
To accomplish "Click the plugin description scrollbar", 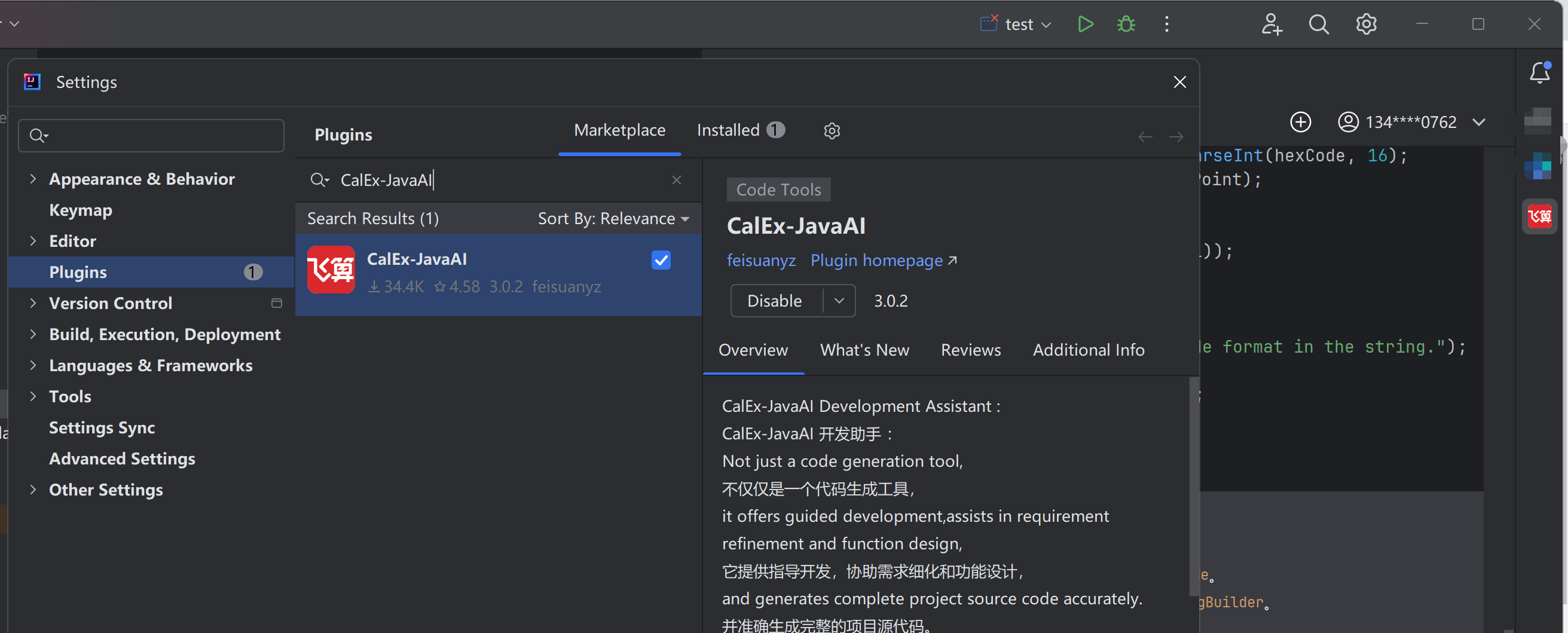I will click(1194, 487).
